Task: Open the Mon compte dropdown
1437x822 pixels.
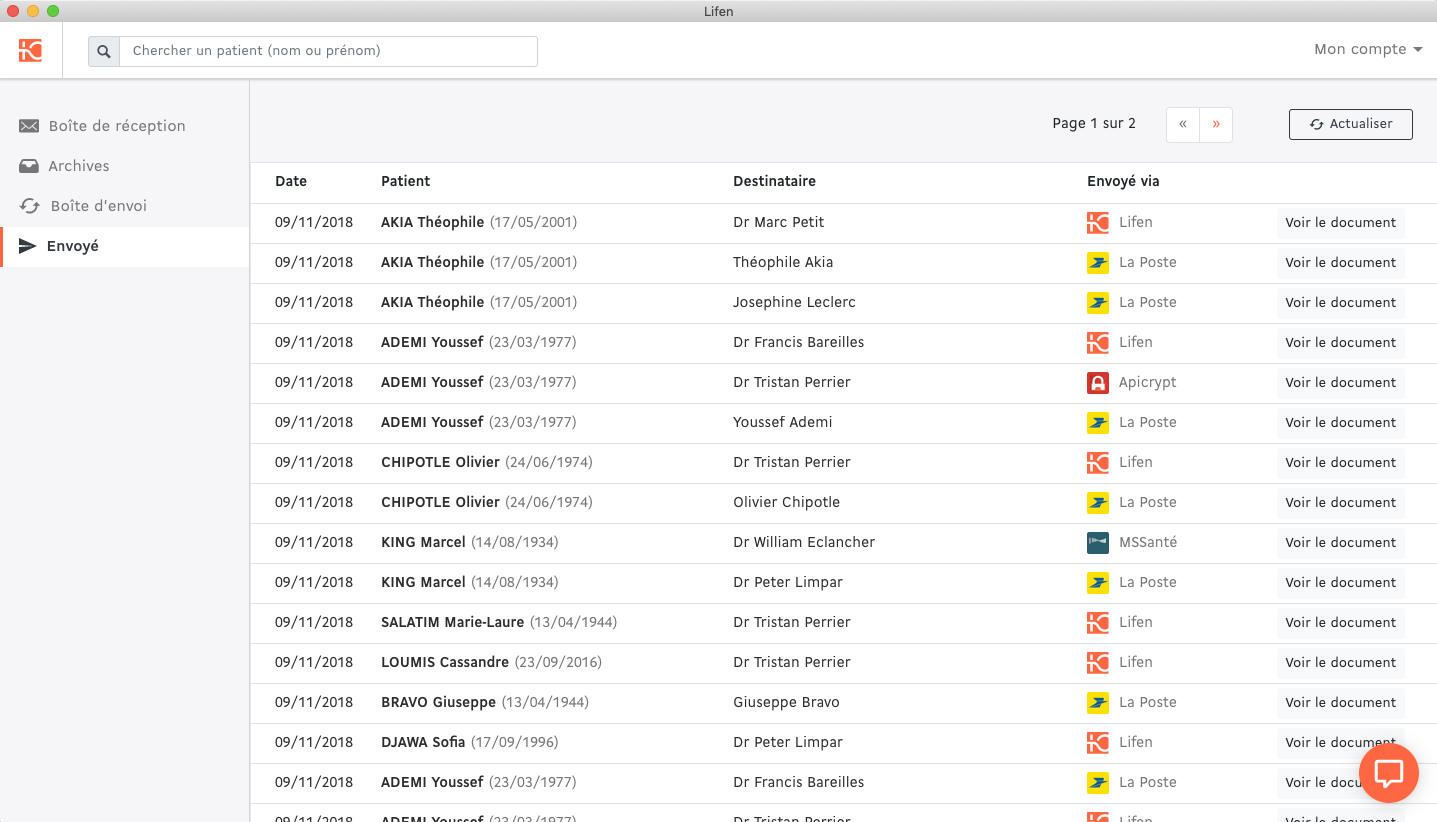Action: (1368, 49)
